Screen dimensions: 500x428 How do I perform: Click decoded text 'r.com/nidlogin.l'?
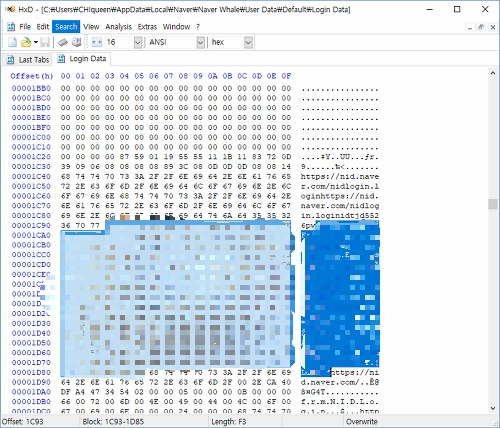coord(340,186)
